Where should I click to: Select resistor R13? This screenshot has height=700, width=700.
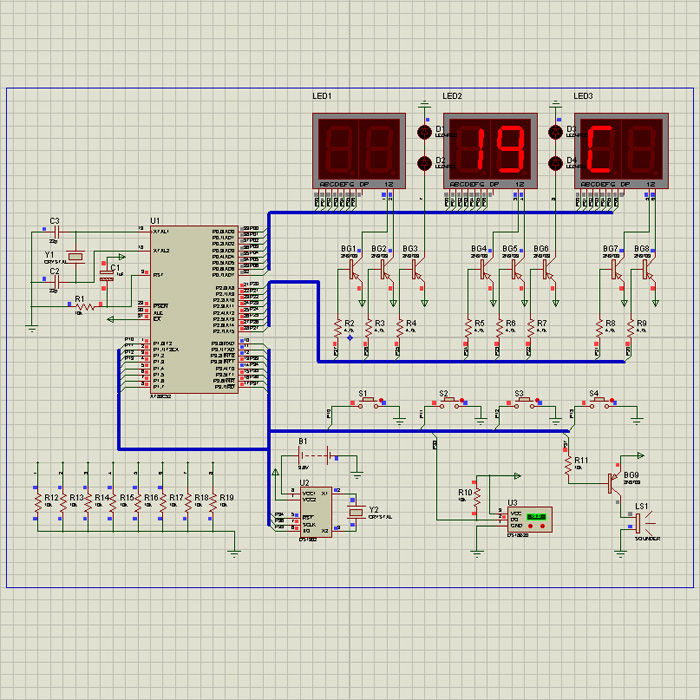63,503
